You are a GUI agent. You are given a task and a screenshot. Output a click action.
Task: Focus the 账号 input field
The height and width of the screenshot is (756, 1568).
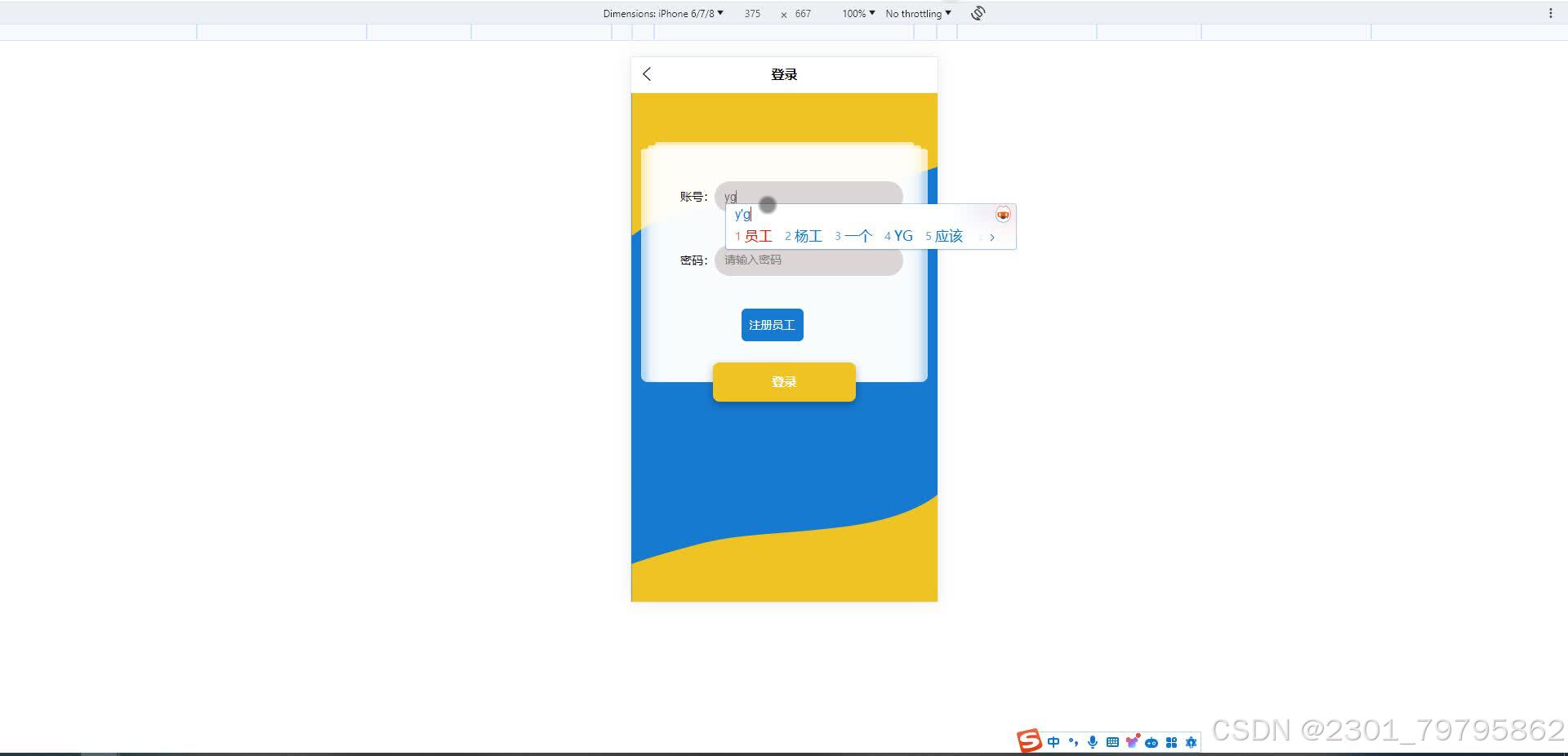click(808, 196)
